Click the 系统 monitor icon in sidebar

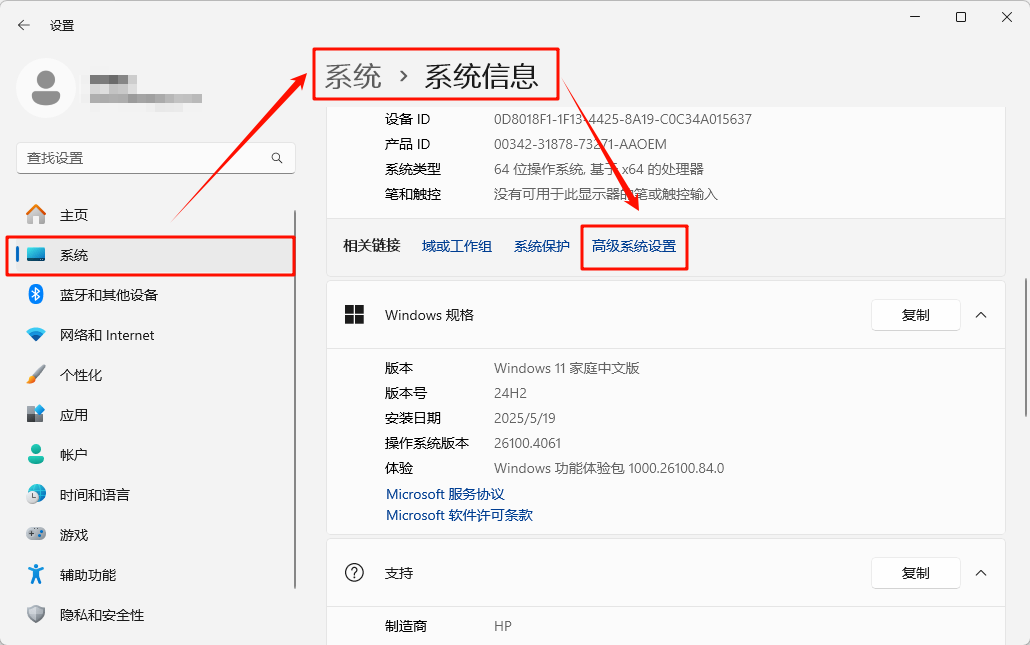click(36, 255)
